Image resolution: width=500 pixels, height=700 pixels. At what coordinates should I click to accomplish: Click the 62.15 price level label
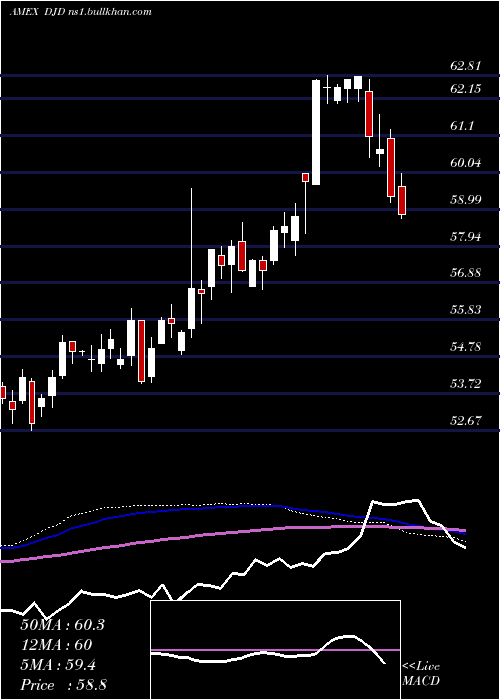point(466,89)
